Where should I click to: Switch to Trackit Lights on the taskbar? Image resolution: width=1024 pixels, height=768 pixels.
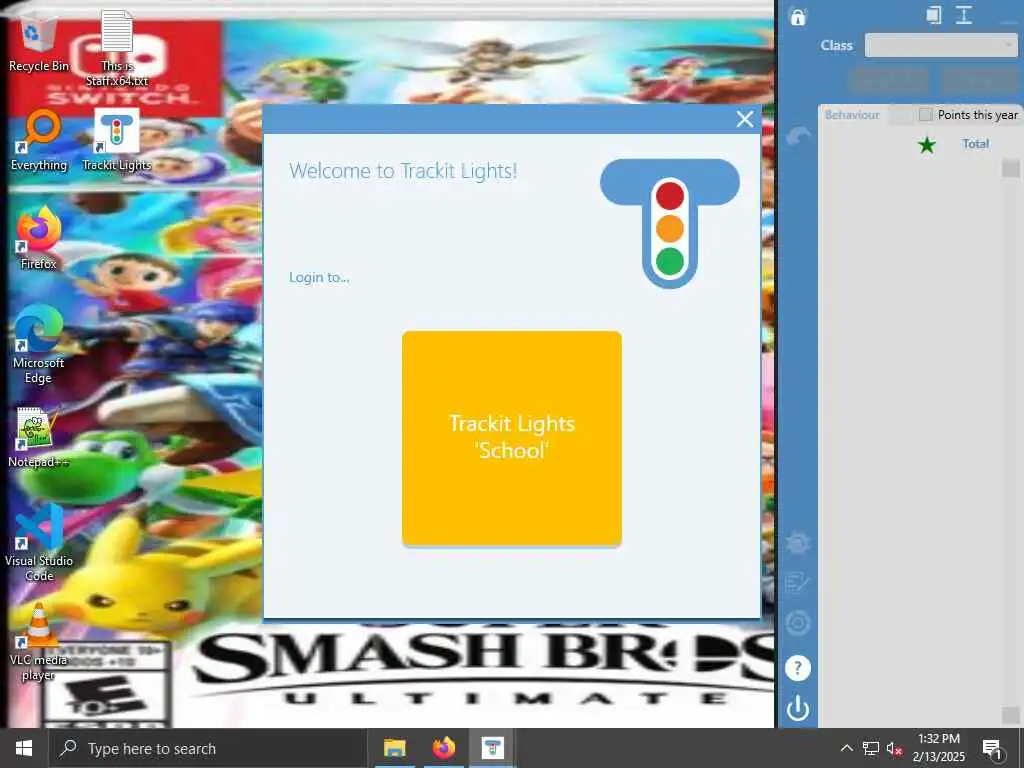(492, 748)
